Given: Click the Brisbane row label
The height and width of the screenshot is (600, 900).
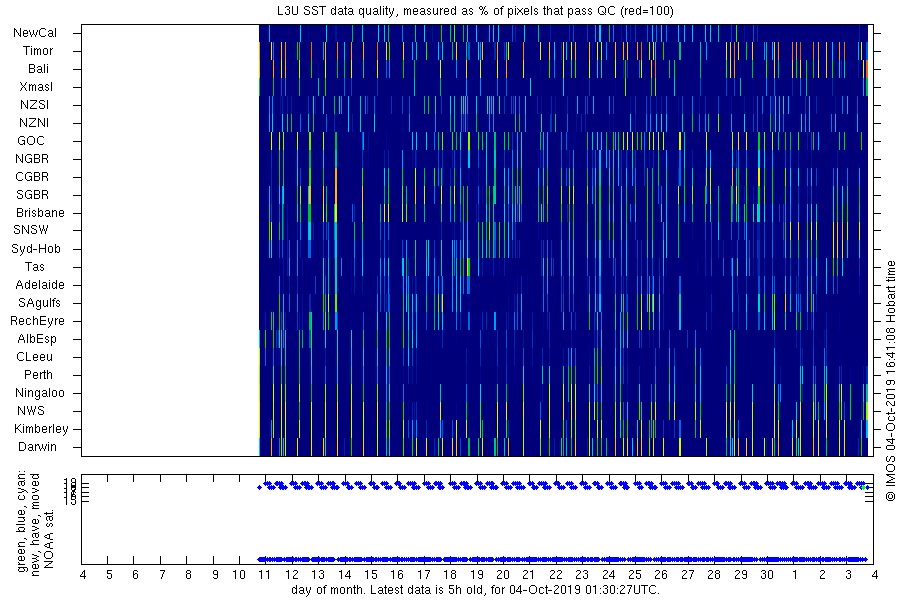Looking at the screenshot, I should click(x=40, y=213).
